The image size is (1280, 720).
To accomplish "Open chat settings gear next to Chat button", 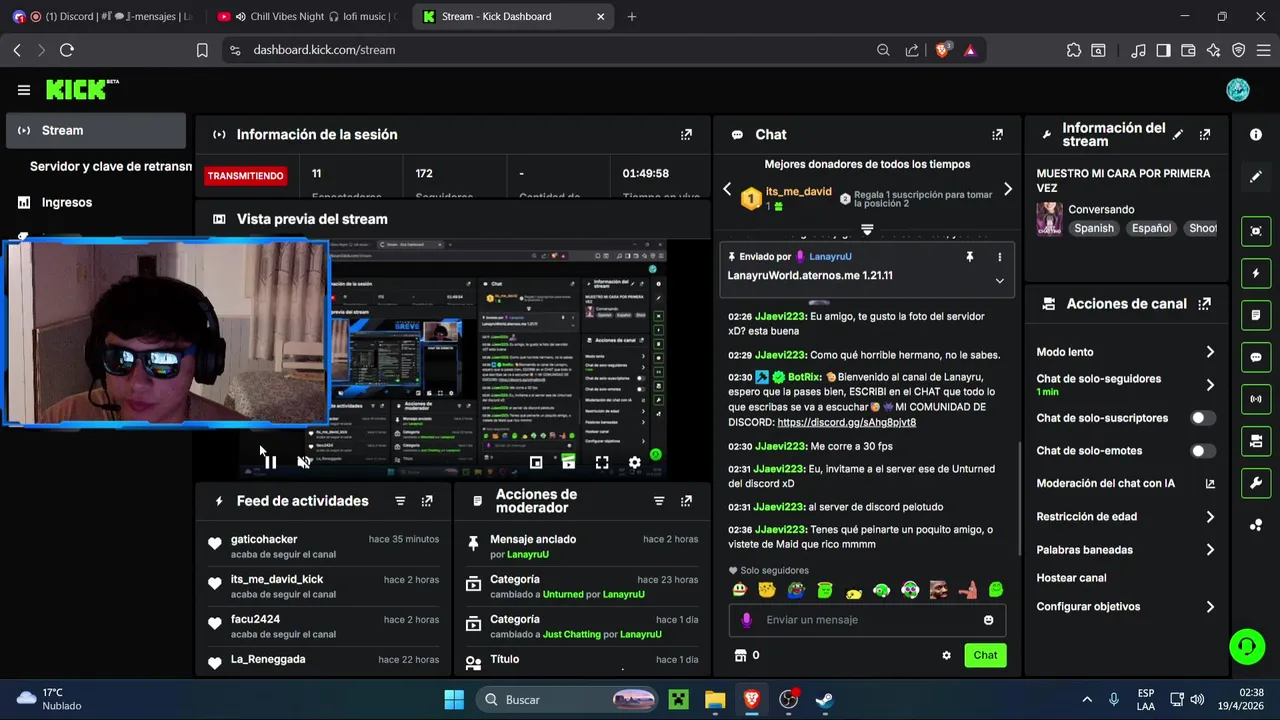I will pos(946,656).
